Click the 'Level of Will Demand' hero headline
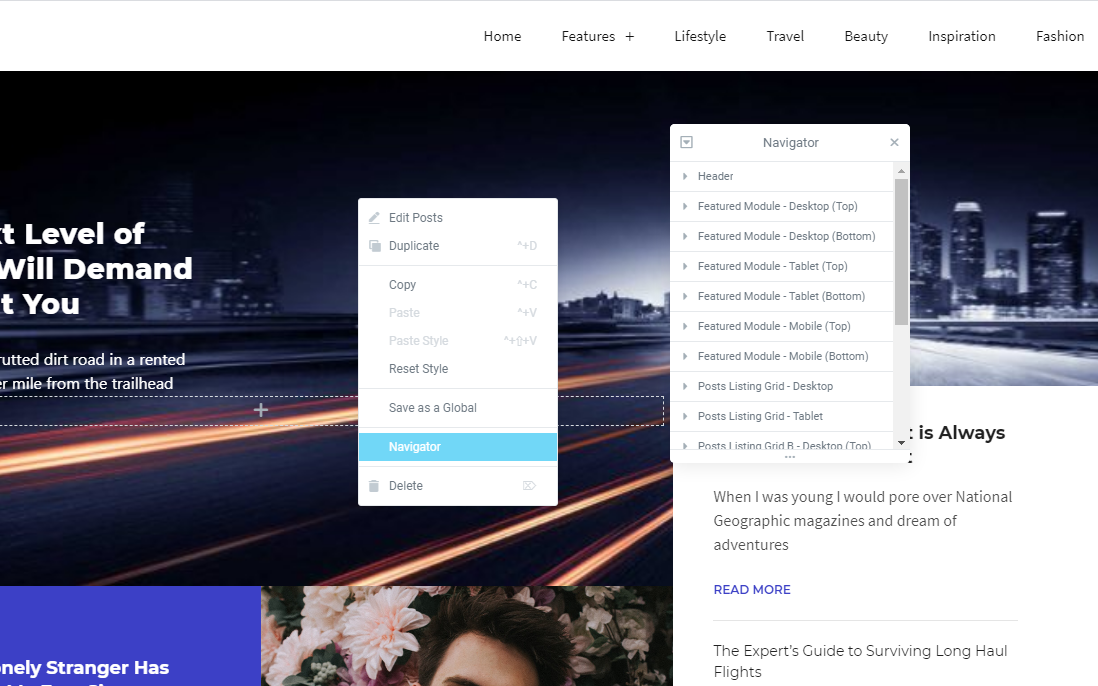 point(96,269)
